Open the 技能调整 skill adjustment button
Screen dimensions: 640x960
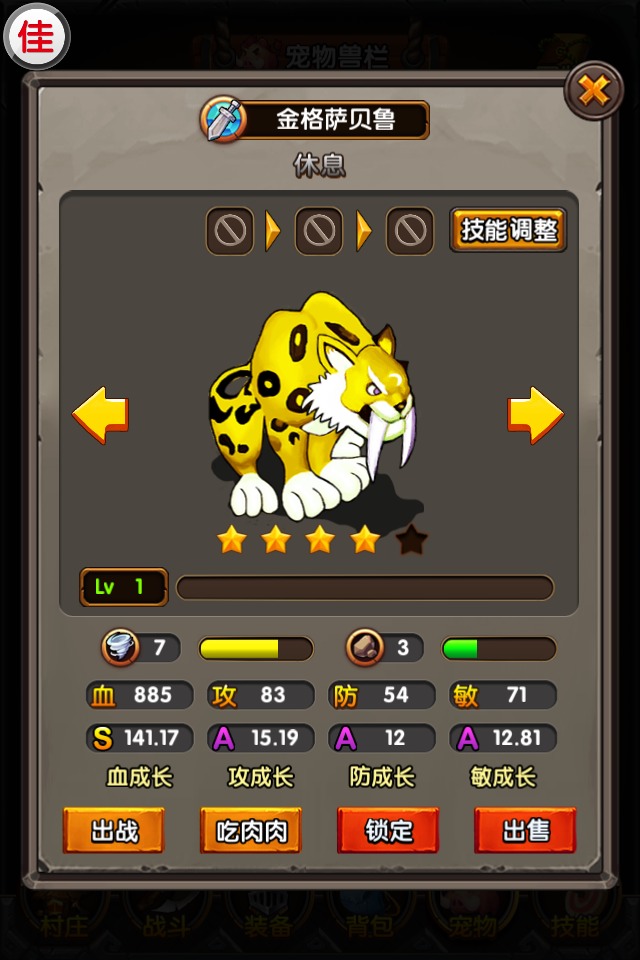coord(508,230)
